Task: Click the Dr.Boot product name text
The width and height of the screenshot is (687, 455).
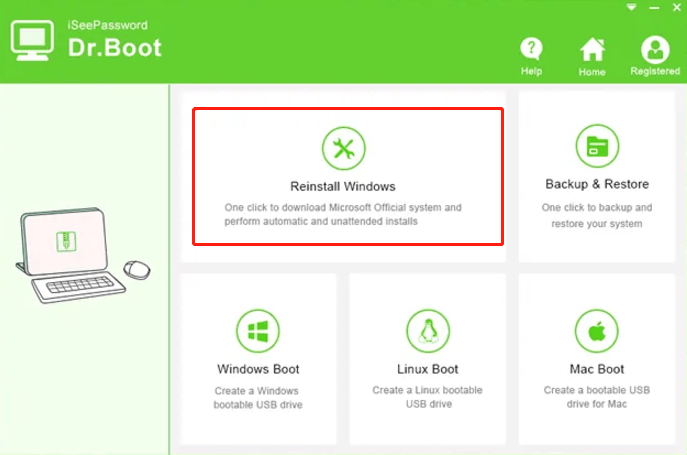Action: pos(115,47)
